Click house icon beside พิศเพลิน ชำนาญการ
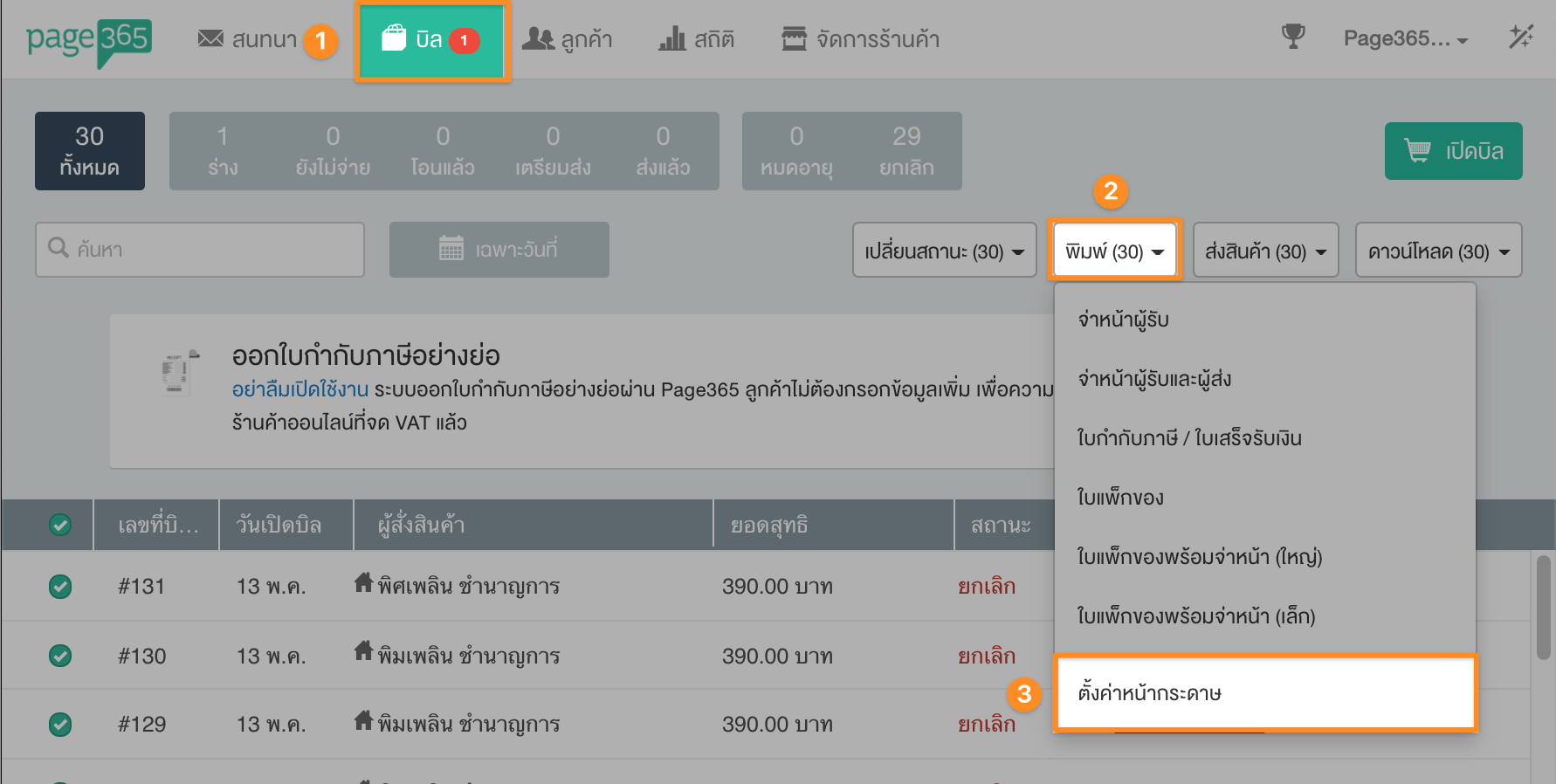This screenshot has width=1556, height=784. (363, 582)
